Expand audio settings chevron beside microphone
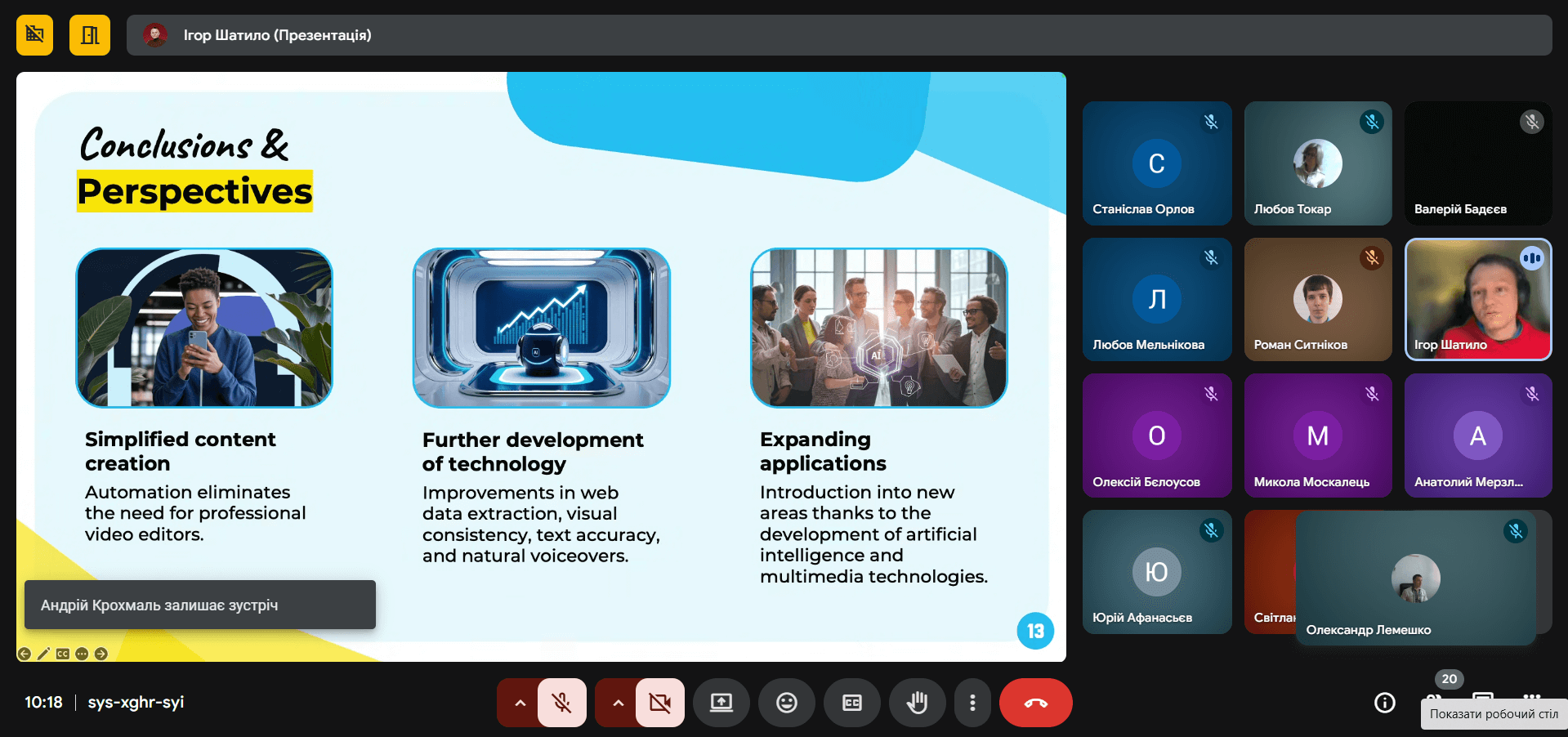Image resolution: width=1568 pixels, height=737 pixels. (x=520, y=703)
